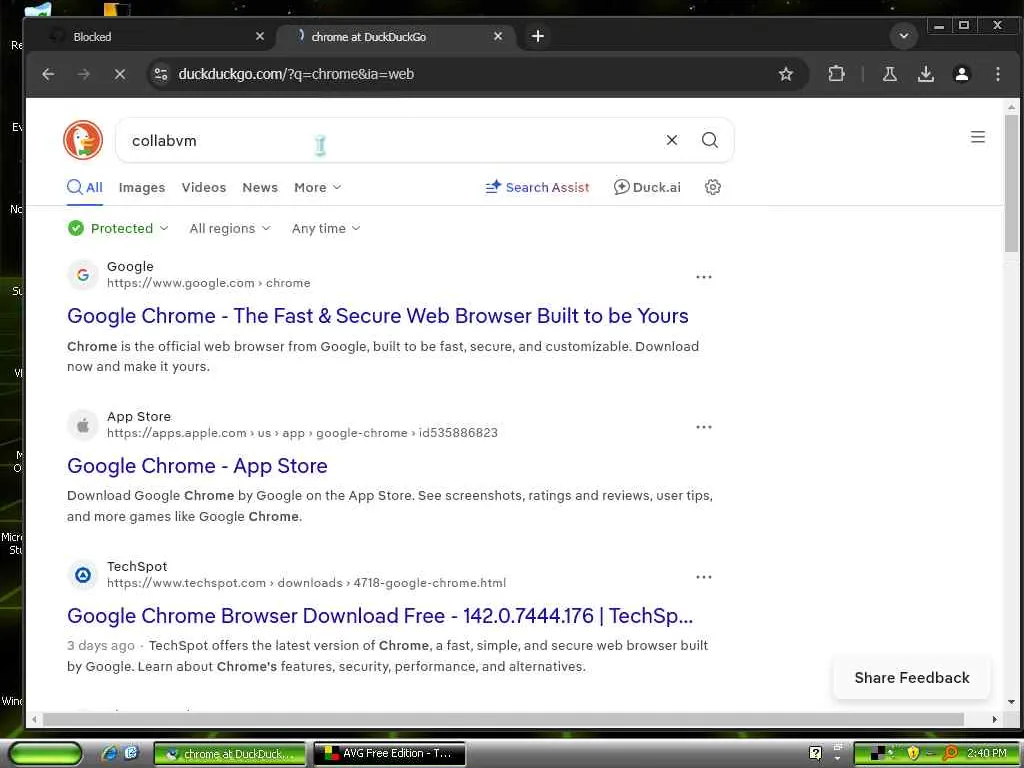Open the All regions dropdown
The height and width of the screenshot is (768, 1024).
[x=230, y=229]
